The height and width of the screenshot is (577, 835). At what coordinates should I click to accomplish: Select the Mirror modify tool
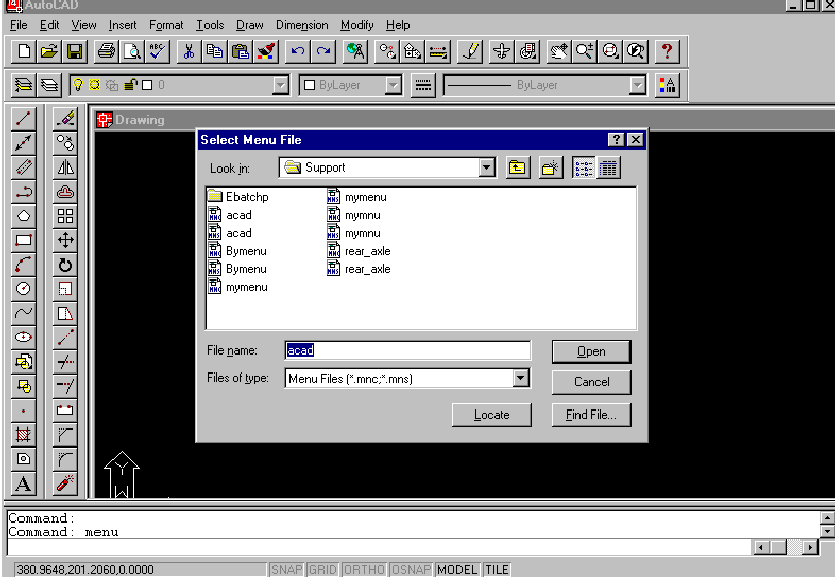[66, 167]
